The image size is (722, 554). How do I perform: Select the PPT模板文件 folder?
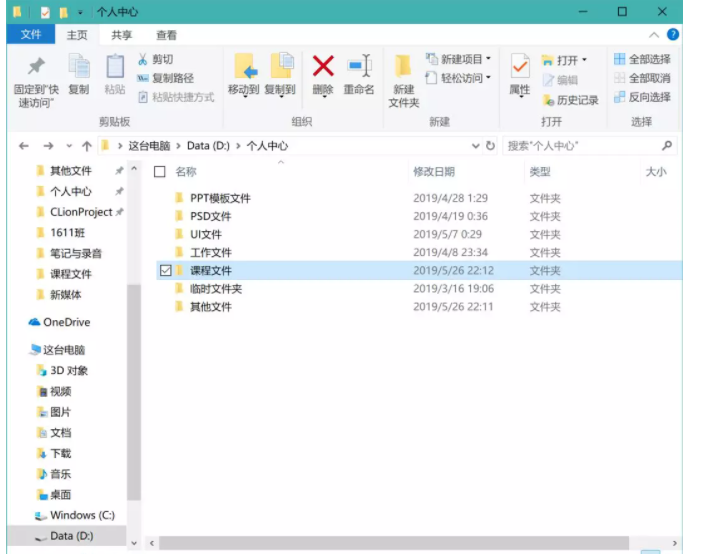[220, 198]
